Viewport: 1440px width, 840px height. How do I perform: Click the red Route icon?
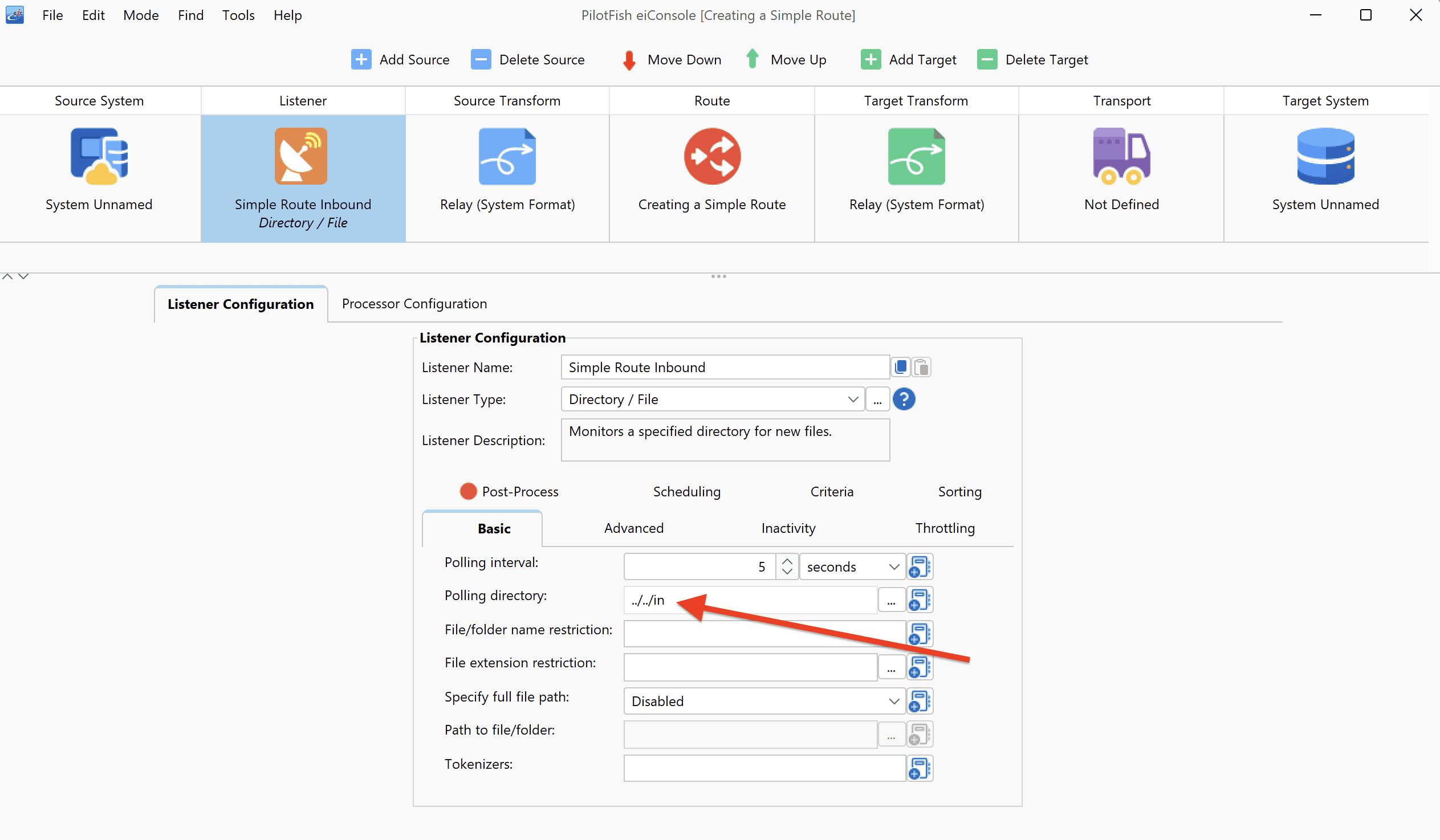[x=712, y=156]
